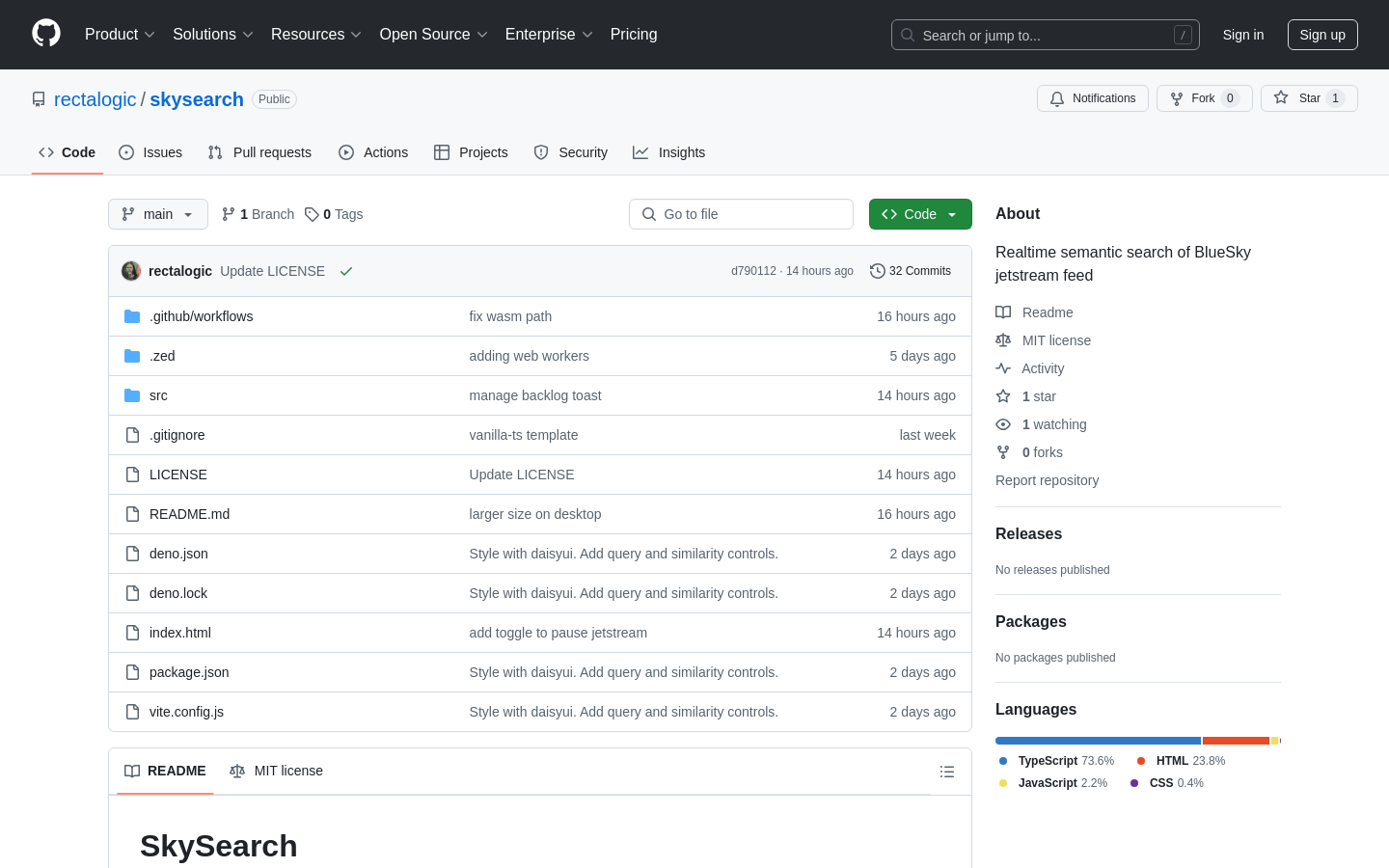The height and width of the screenshot is (868, 1389).
Task: Click the src folder icon
Action: click(x=132, y=395)
